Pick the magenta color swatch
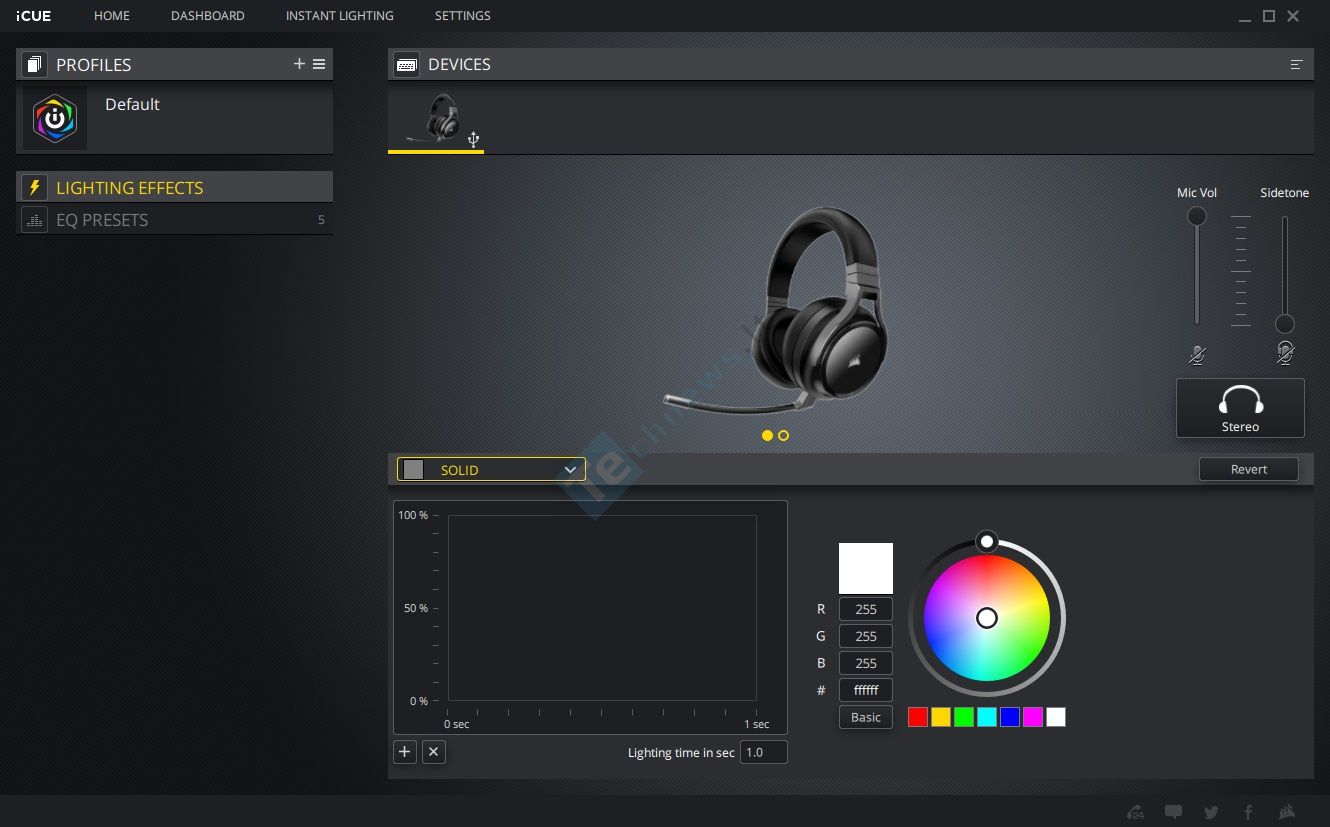 (1033, 717)
